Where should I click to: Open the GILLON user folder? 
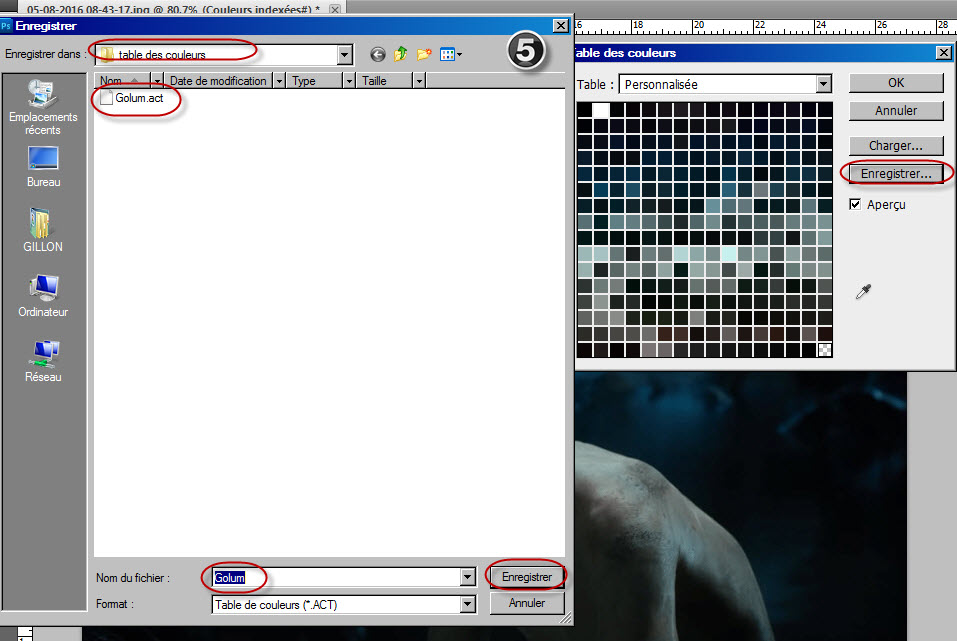click(43, 229)
